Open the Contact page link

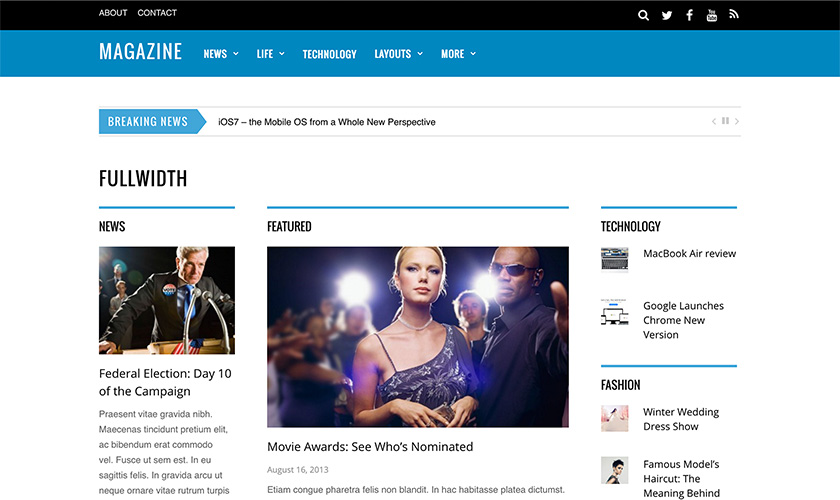(x=157, y=13)
